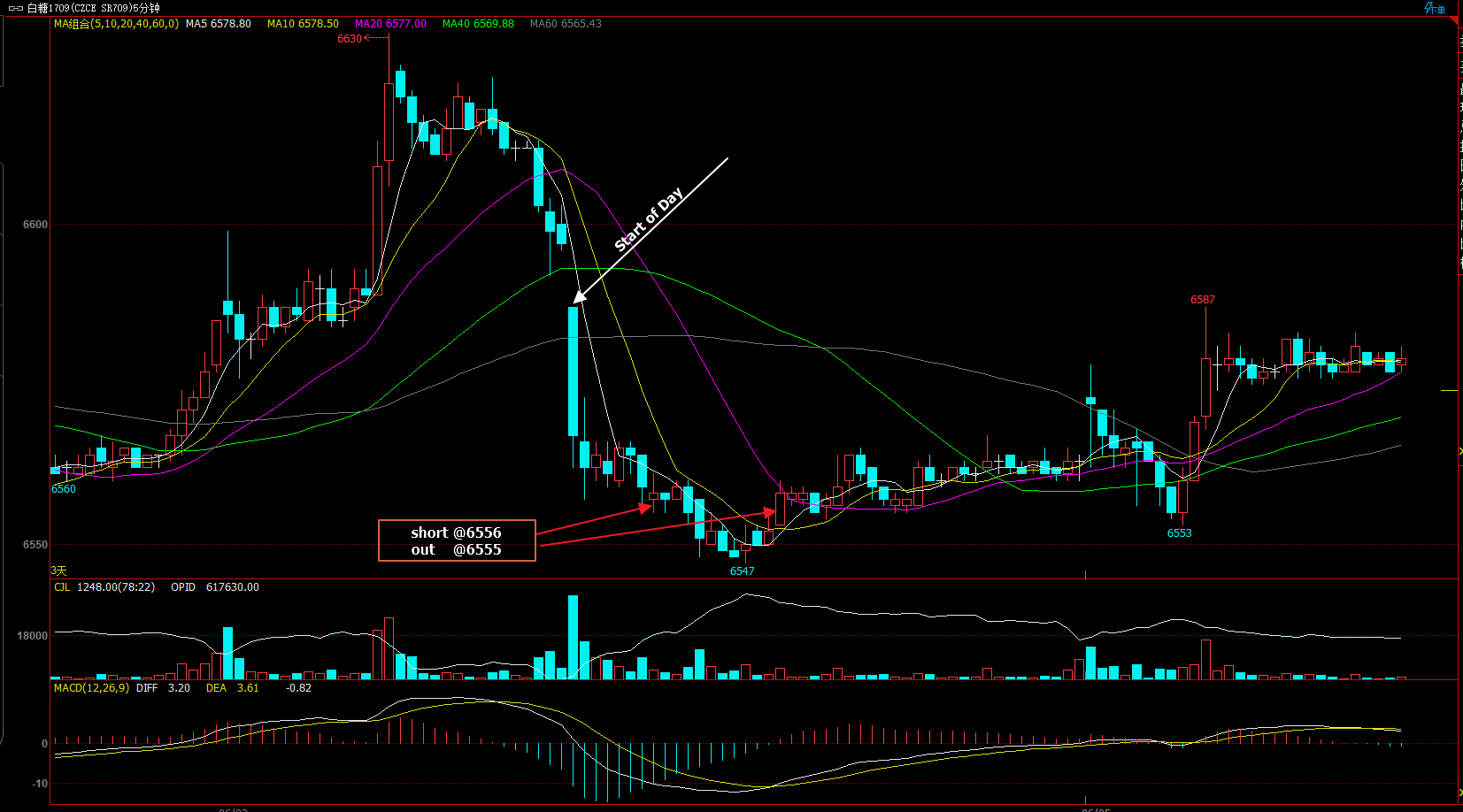Screen dimensions: 1463x812
Task: Open the MA组合(5,10,20,40,60,0) indicator label
Action: coord(116,24)
